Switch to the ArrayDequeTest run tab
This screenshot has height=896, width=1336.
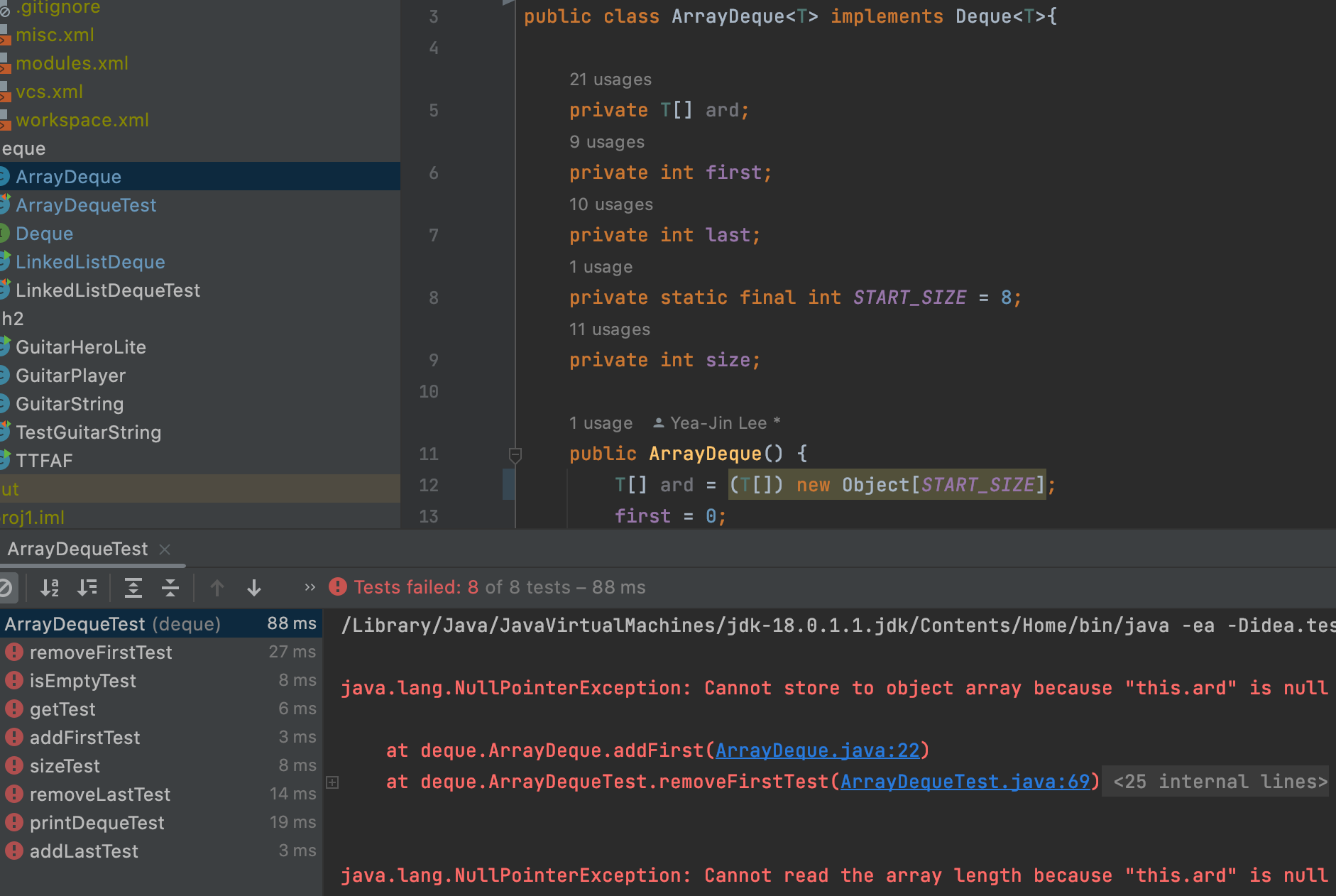tap(77, 550)
